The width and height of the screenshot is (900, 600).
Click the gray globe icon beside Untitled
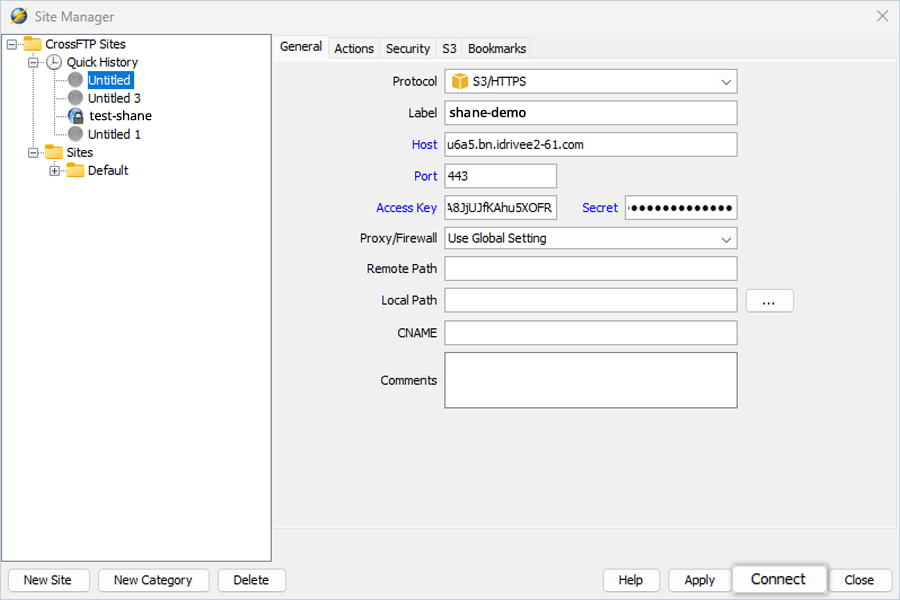pos(75,80)
